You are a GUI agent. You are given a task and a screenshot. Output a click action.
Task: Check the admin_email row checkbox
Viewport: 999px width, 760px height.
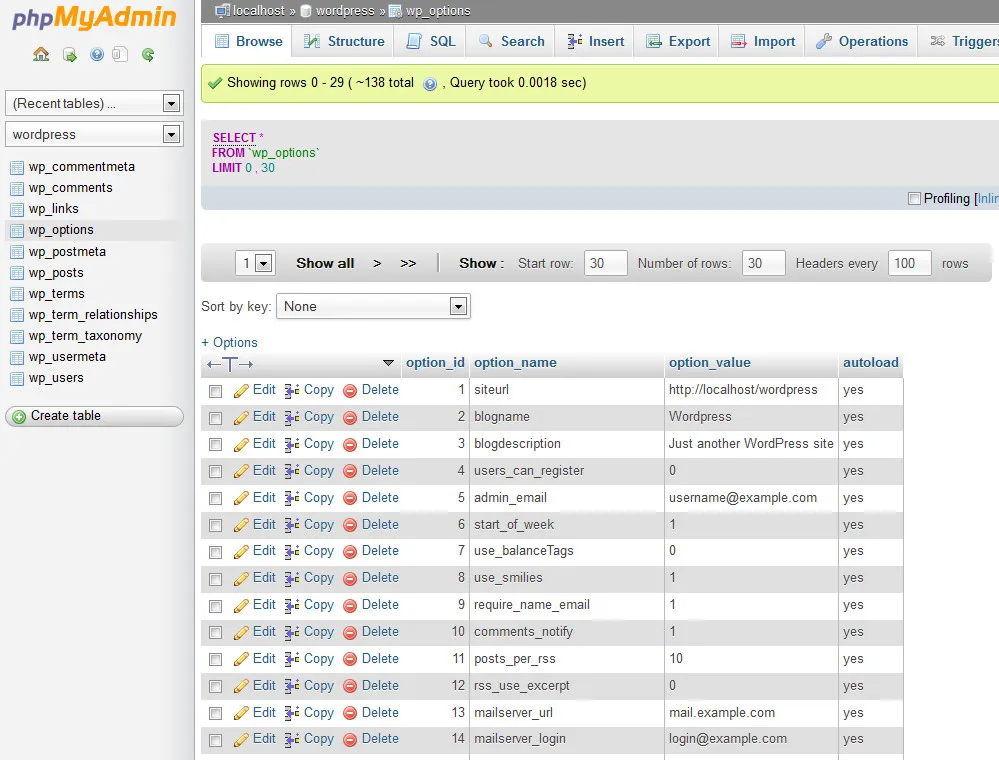pos(215,498)
